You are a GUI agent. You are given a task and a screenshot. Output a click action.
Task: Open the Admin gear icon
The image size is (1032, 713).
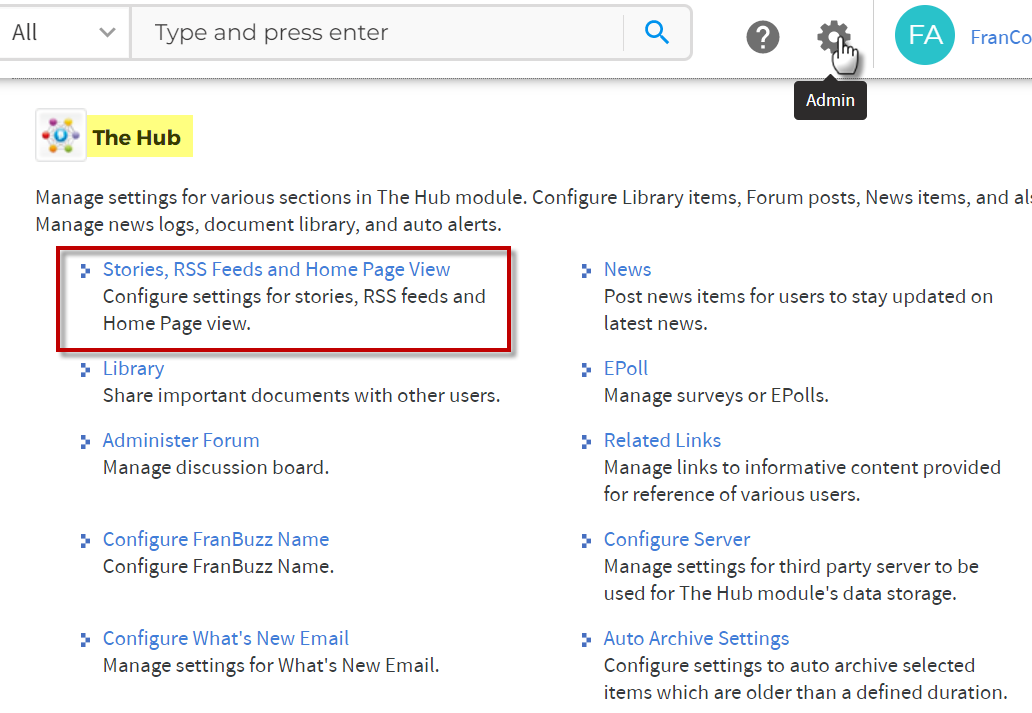click(833, 37)
